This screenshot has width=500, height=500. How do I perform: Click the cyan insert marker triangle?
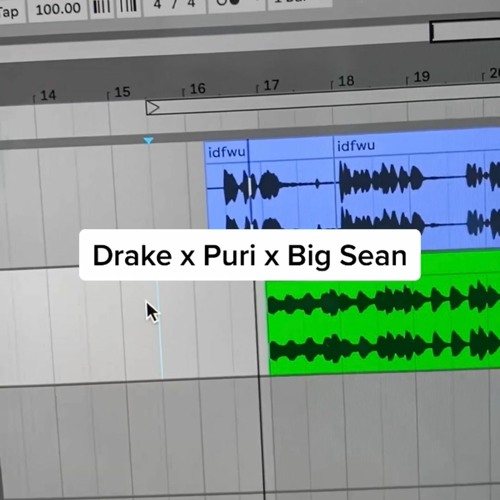point(149,140)
